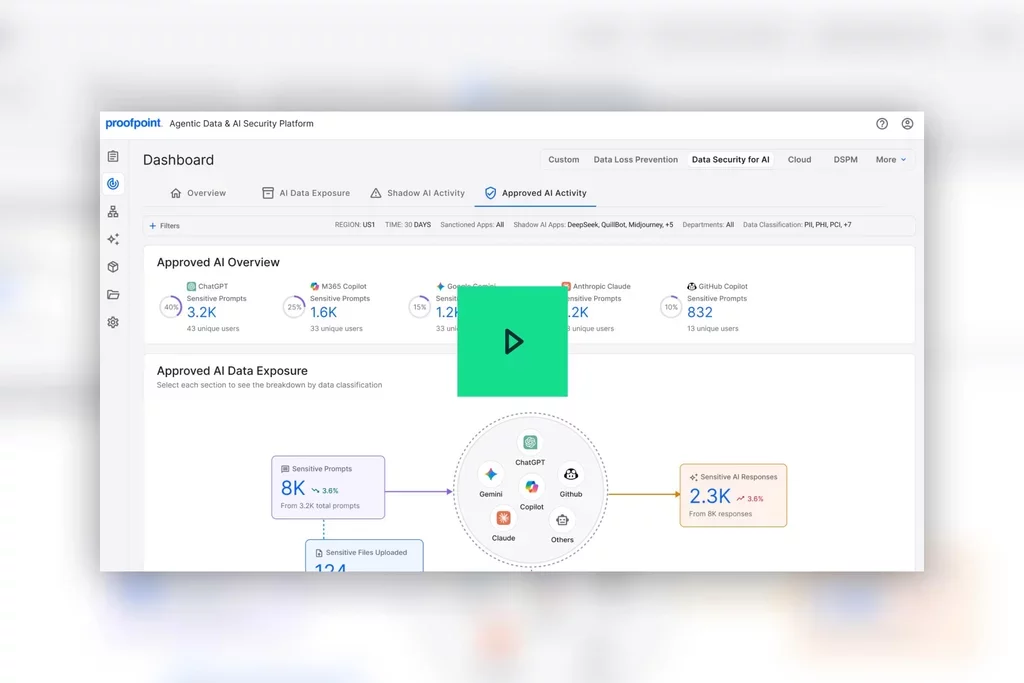Screen dimensions: 1024x683
Task: Click M365 Copilot 1.6K value
Action: 323,313
